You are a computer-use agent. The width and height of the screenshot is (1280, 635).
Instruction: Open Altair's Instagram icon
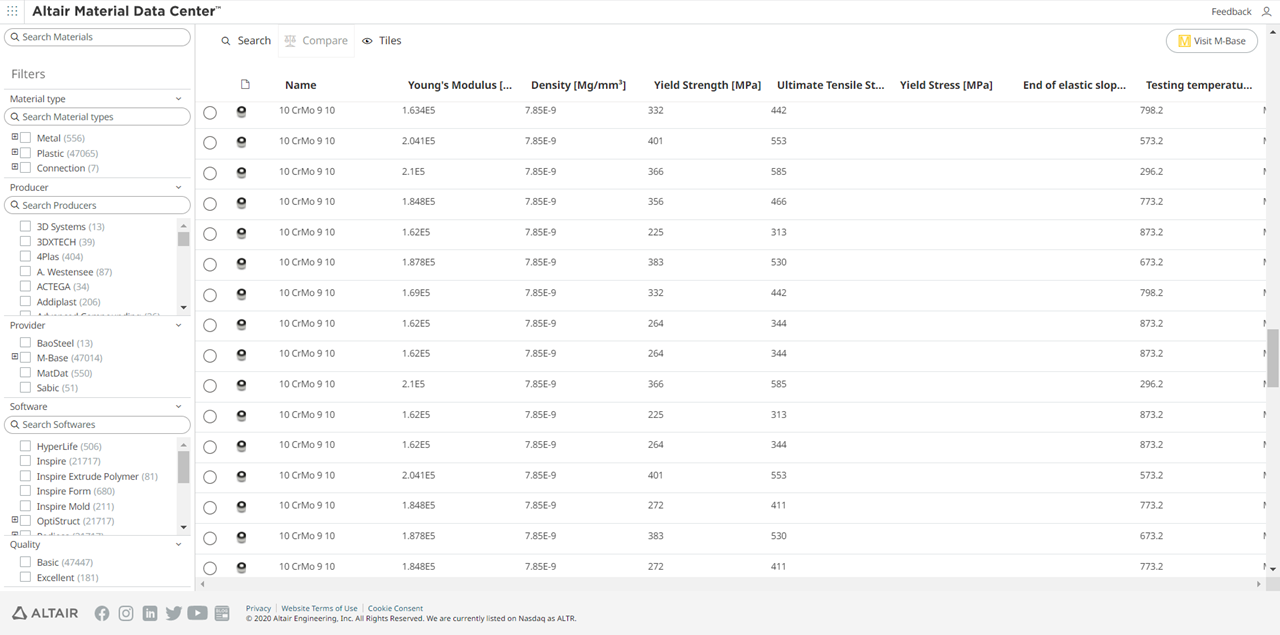126,613
